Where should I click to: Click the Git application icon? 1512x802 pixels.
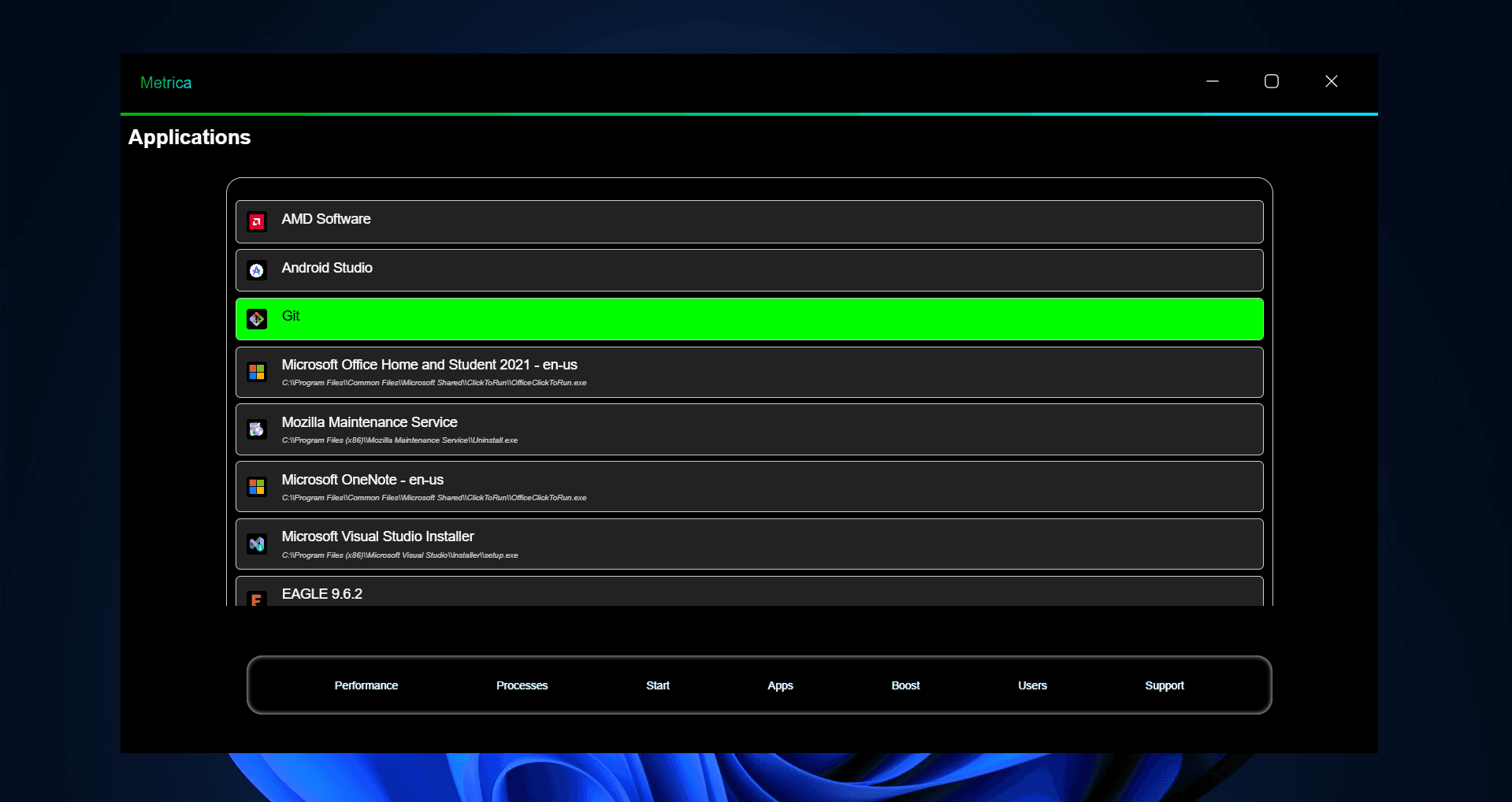[257, 319]
